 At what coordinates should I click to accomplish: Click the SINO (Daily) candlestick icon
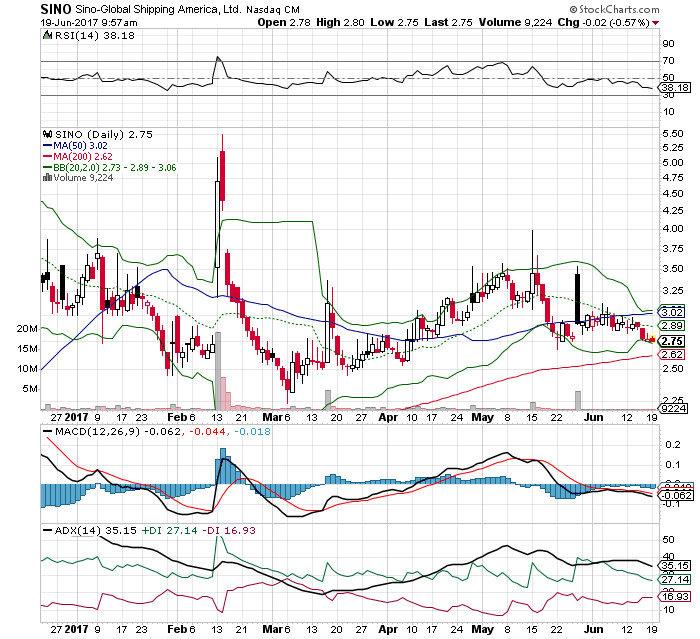click(x=47, y=134)
